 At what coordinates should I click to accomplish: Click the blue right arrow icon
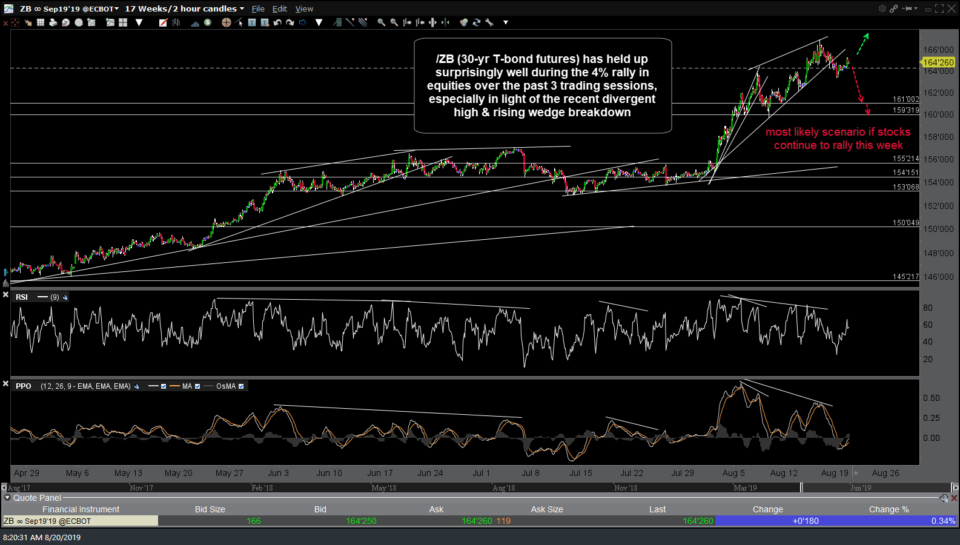[x=302, y=23]
